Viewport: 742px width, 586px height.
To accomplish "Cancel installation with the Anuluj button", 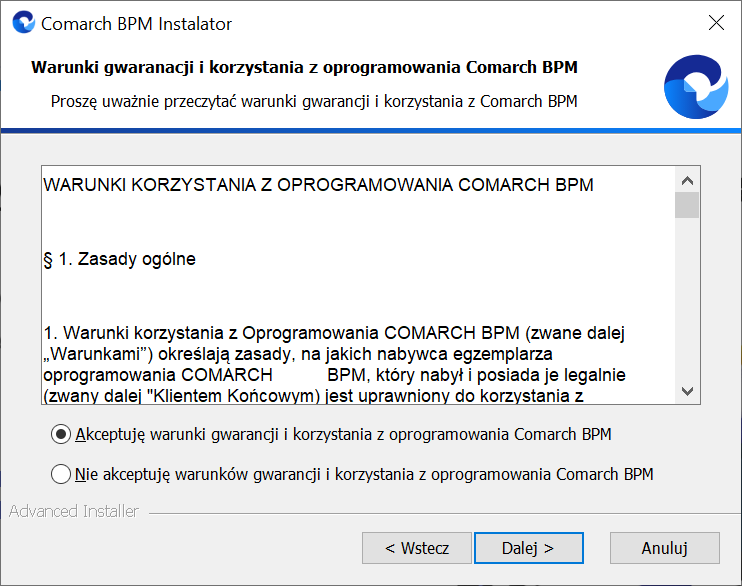I will point(665,548).
